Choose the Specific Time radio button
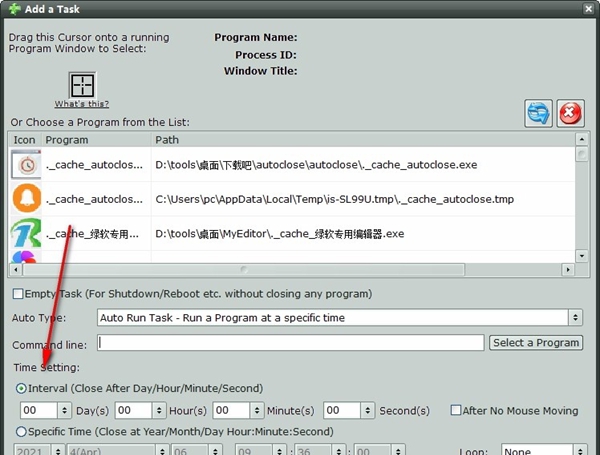 point(21,432)
